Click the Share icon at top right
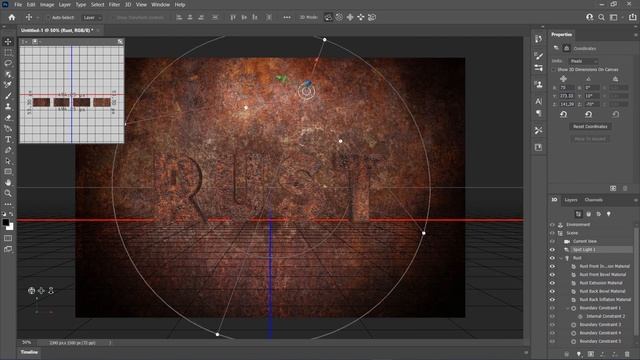This screenshot has height=360, width=640. point(633,18)
